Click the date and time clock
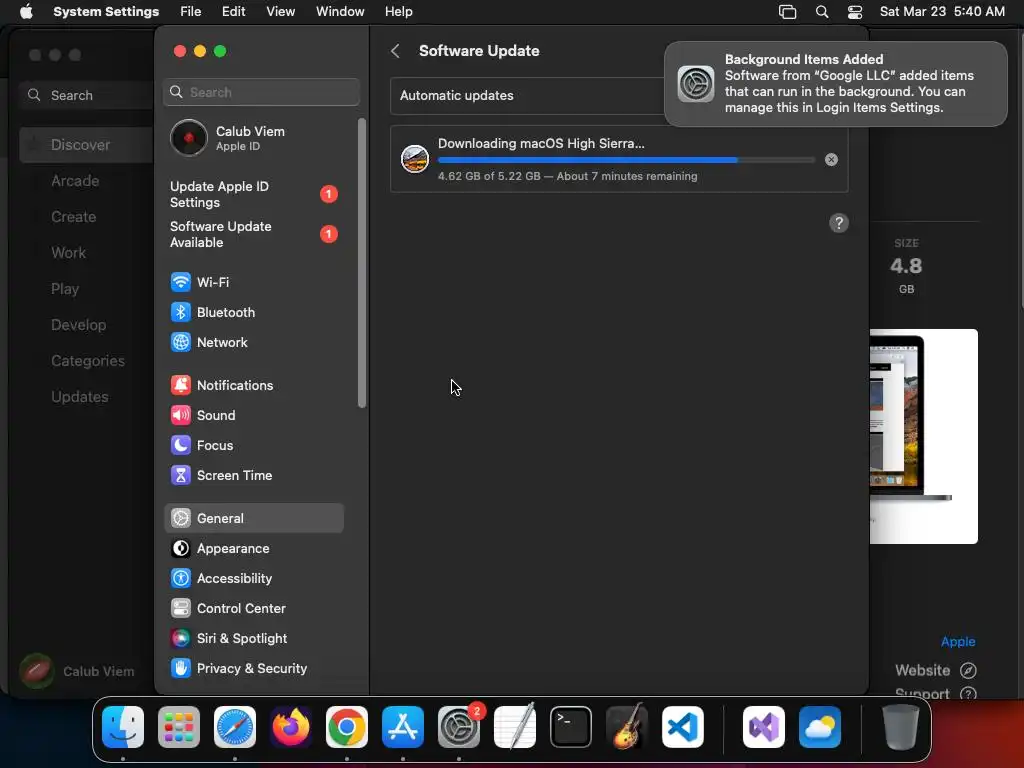This screenshot has width=1024, height=768. pos(942,12)
